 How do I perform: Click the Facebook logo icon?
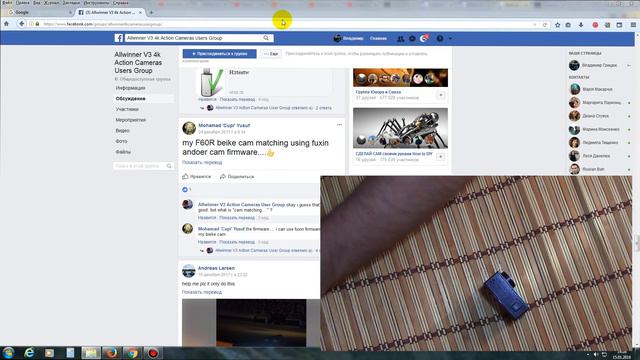119,38
